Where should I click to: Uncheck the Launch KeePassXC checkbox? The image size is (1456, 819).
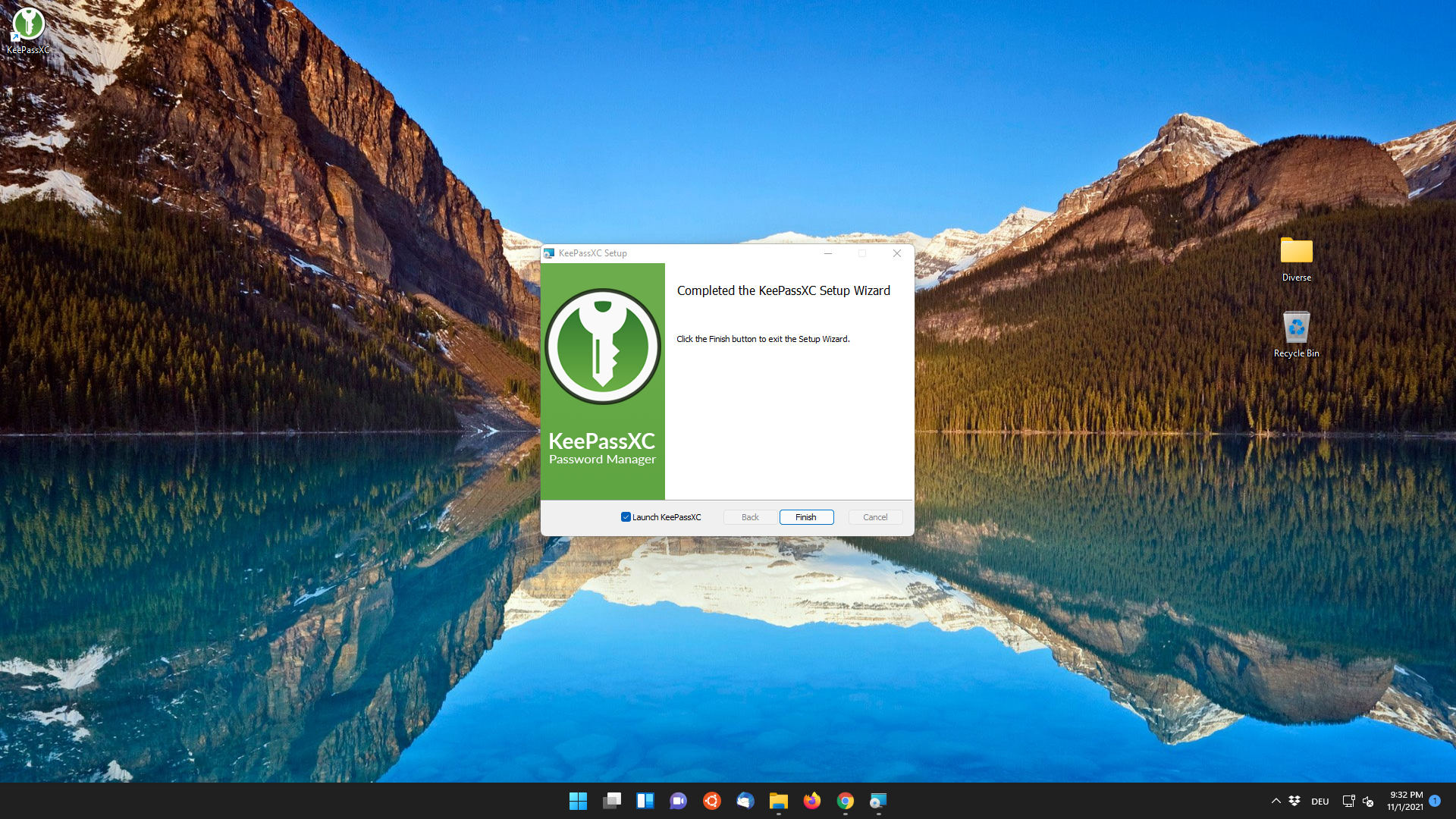(626, 517)
